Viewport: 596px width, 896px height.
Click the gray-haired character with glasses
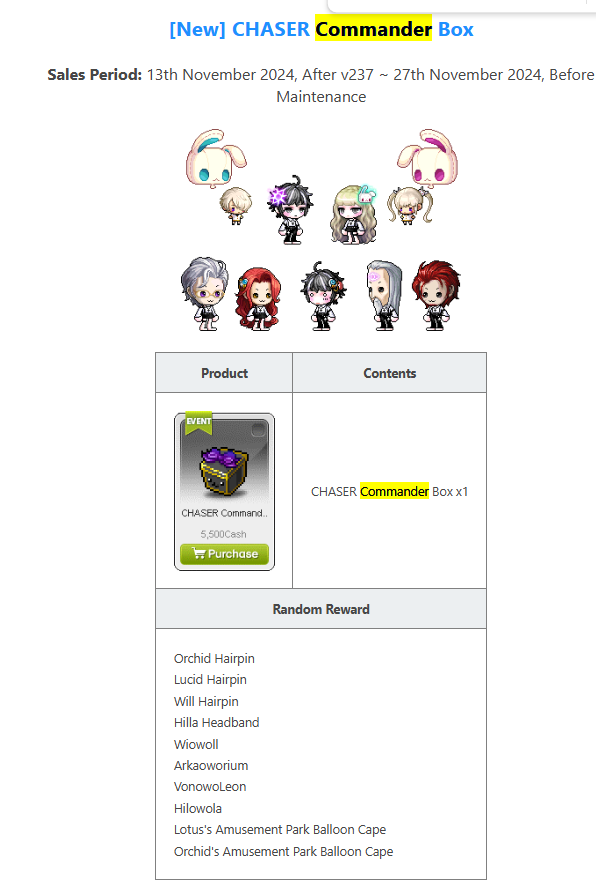tap(205, 294)
